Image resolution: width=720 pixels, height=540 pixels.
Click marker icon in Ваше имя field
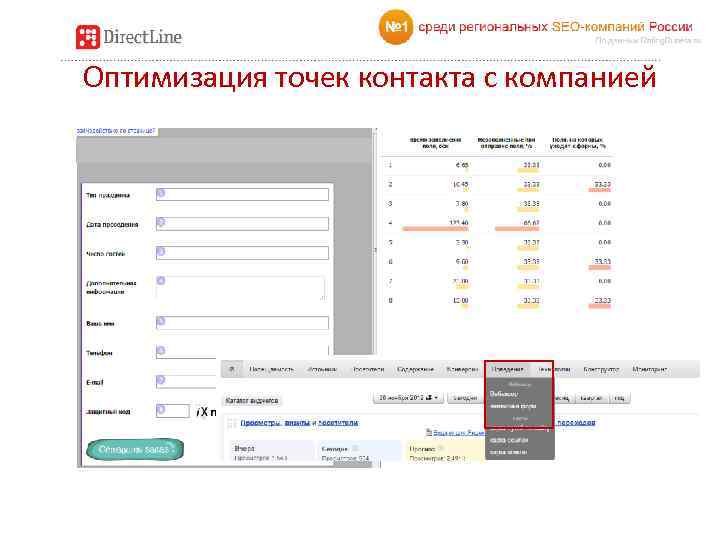pos(161,321)
